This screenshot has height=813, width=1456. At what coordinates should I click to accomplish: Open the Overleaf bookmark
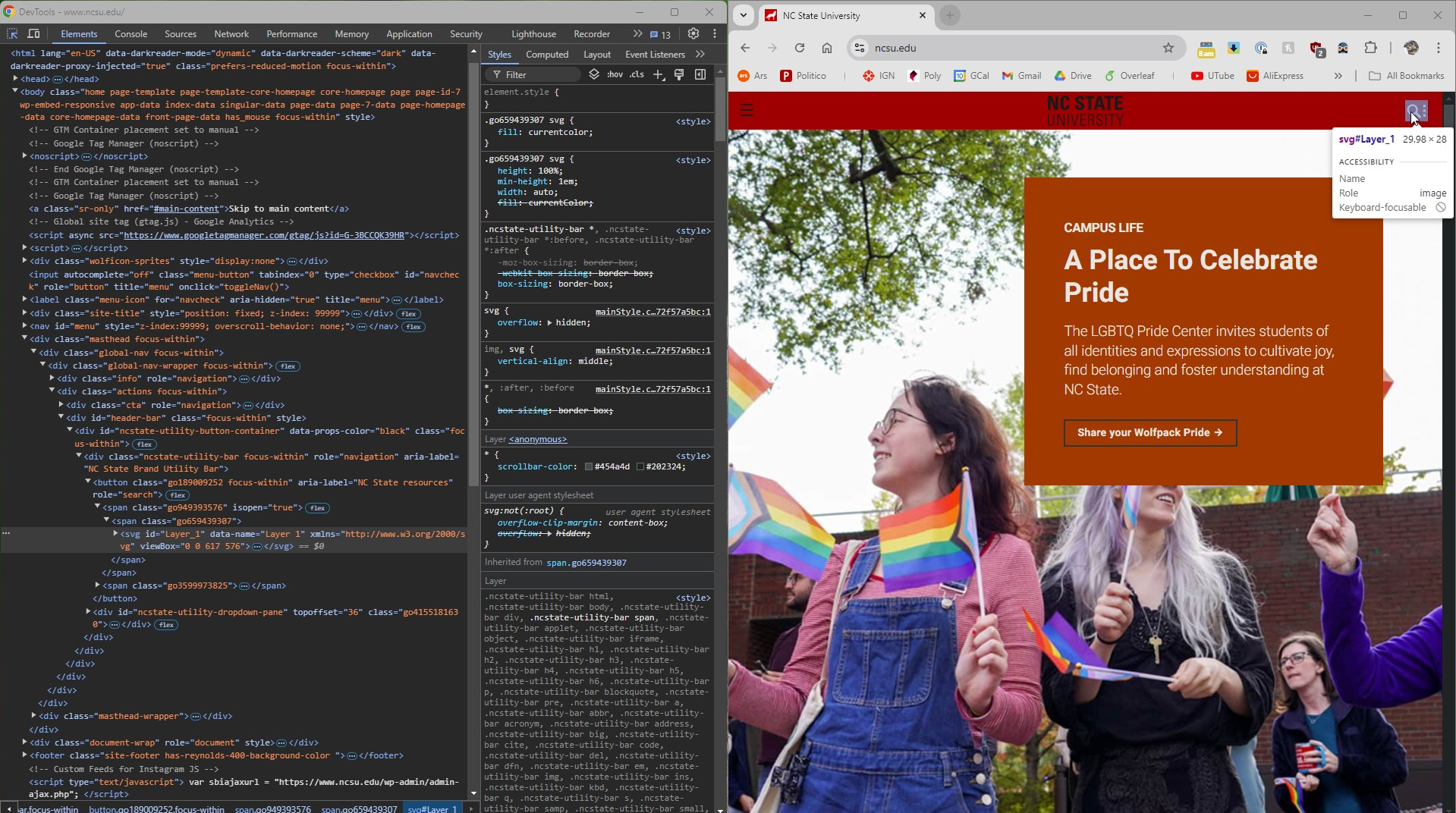1130,76
